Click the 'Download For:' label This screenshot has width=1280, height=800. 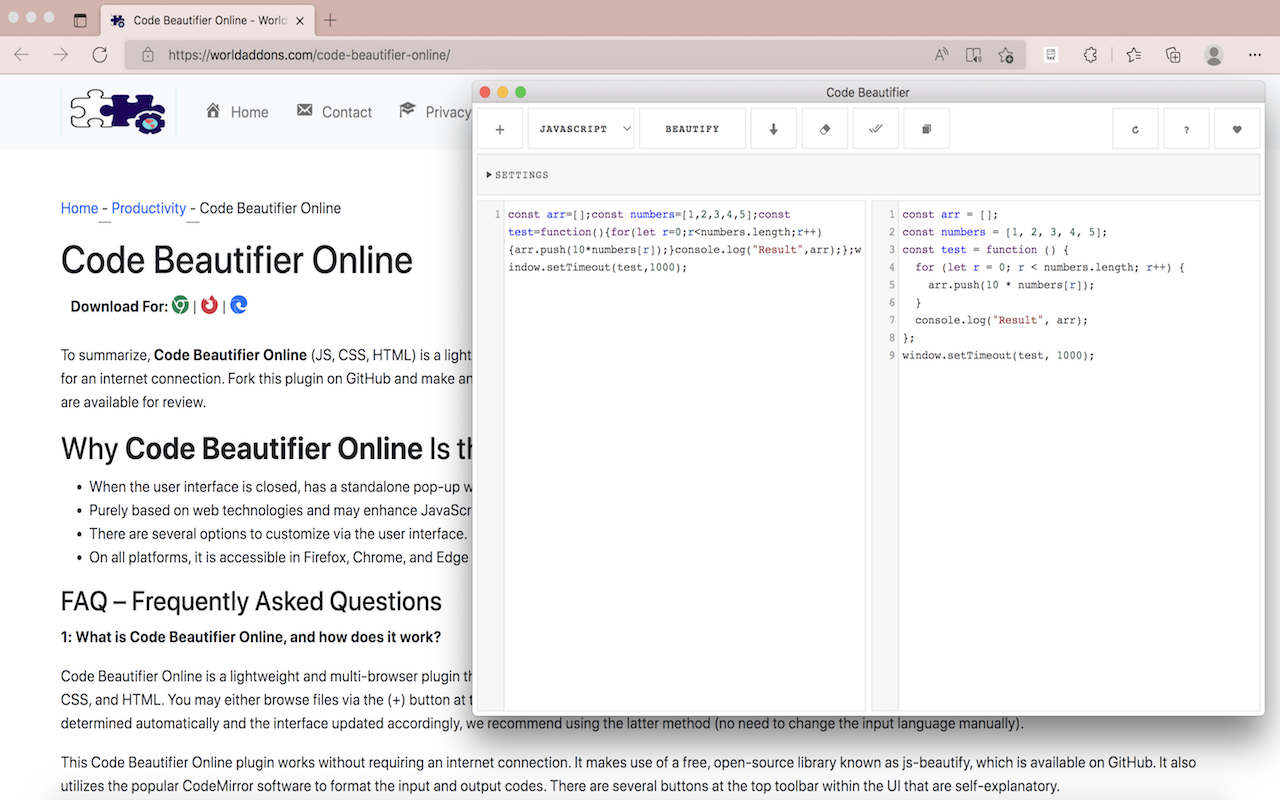[x=119, y=306]
